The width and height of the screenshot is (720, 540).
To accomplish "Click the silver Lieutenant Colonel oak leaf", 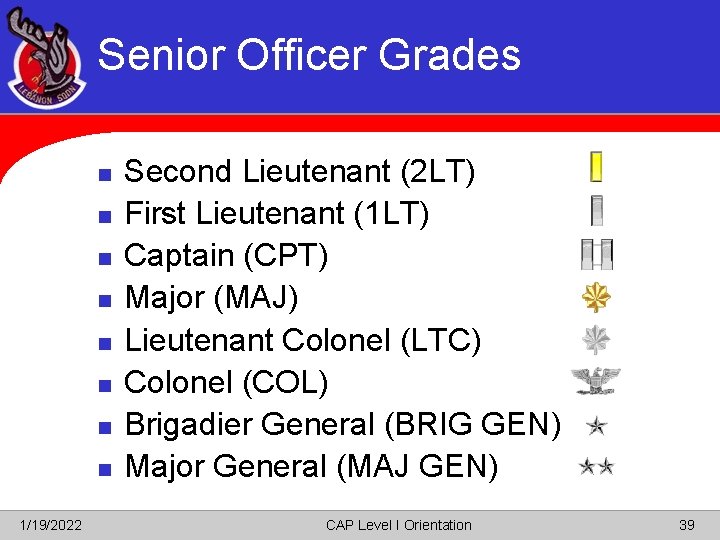I will click(597, 340).
